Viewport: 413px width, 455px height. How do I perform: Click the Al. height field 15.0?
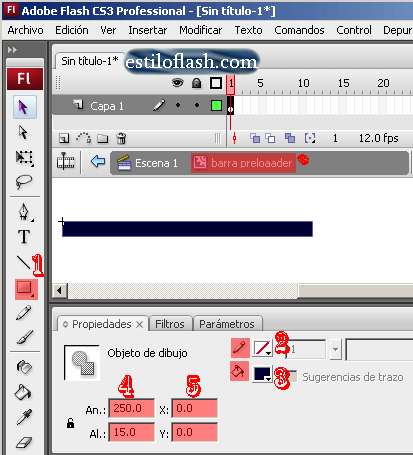[132, 432]
